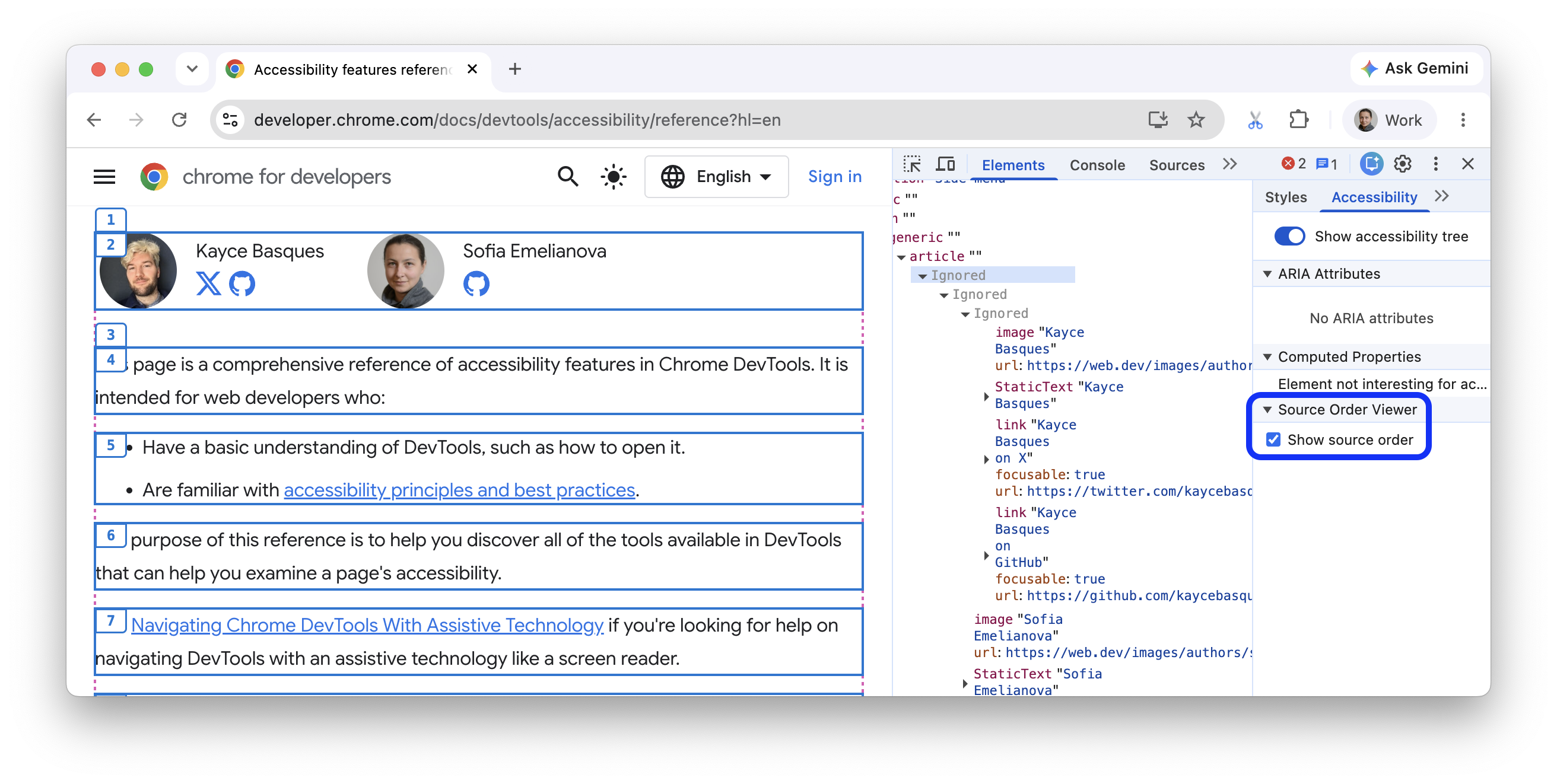Screen dimensions: 1557x784
Task: Click the Kayce Basques author name
Action: (x=260, y=250)
